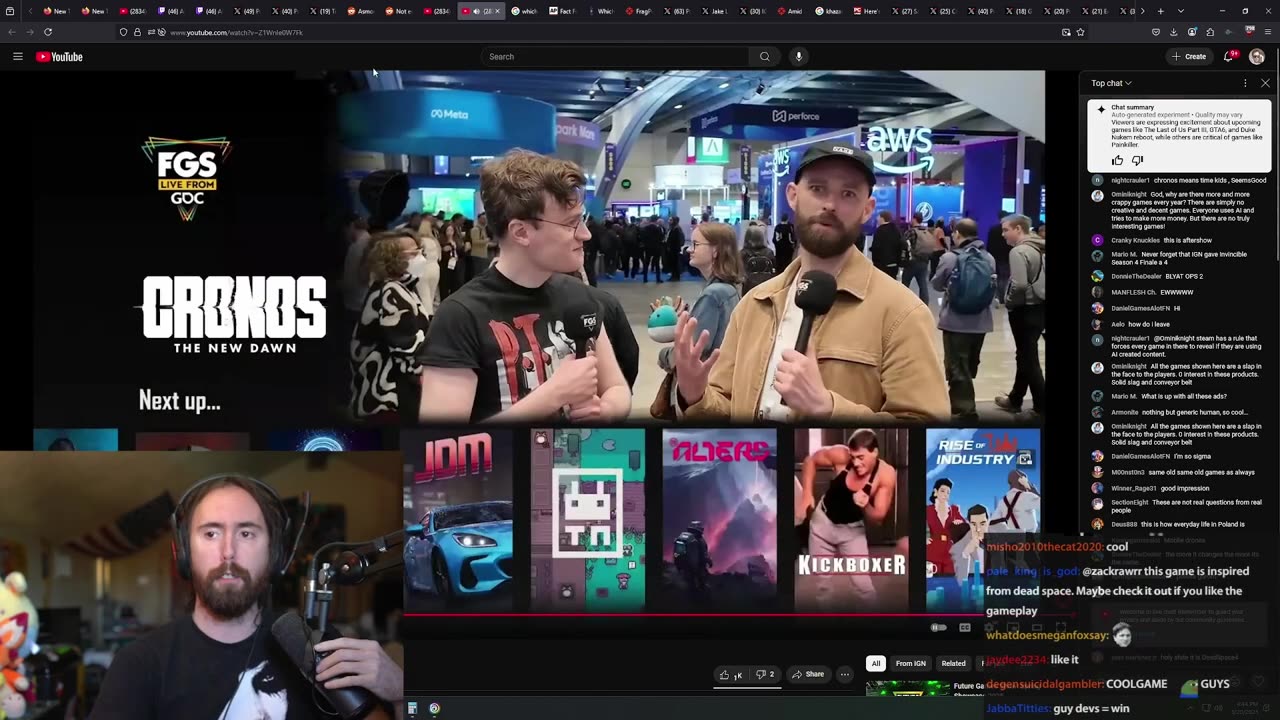Select the All filter chip
1280x720 pixels.
point(875,663)
